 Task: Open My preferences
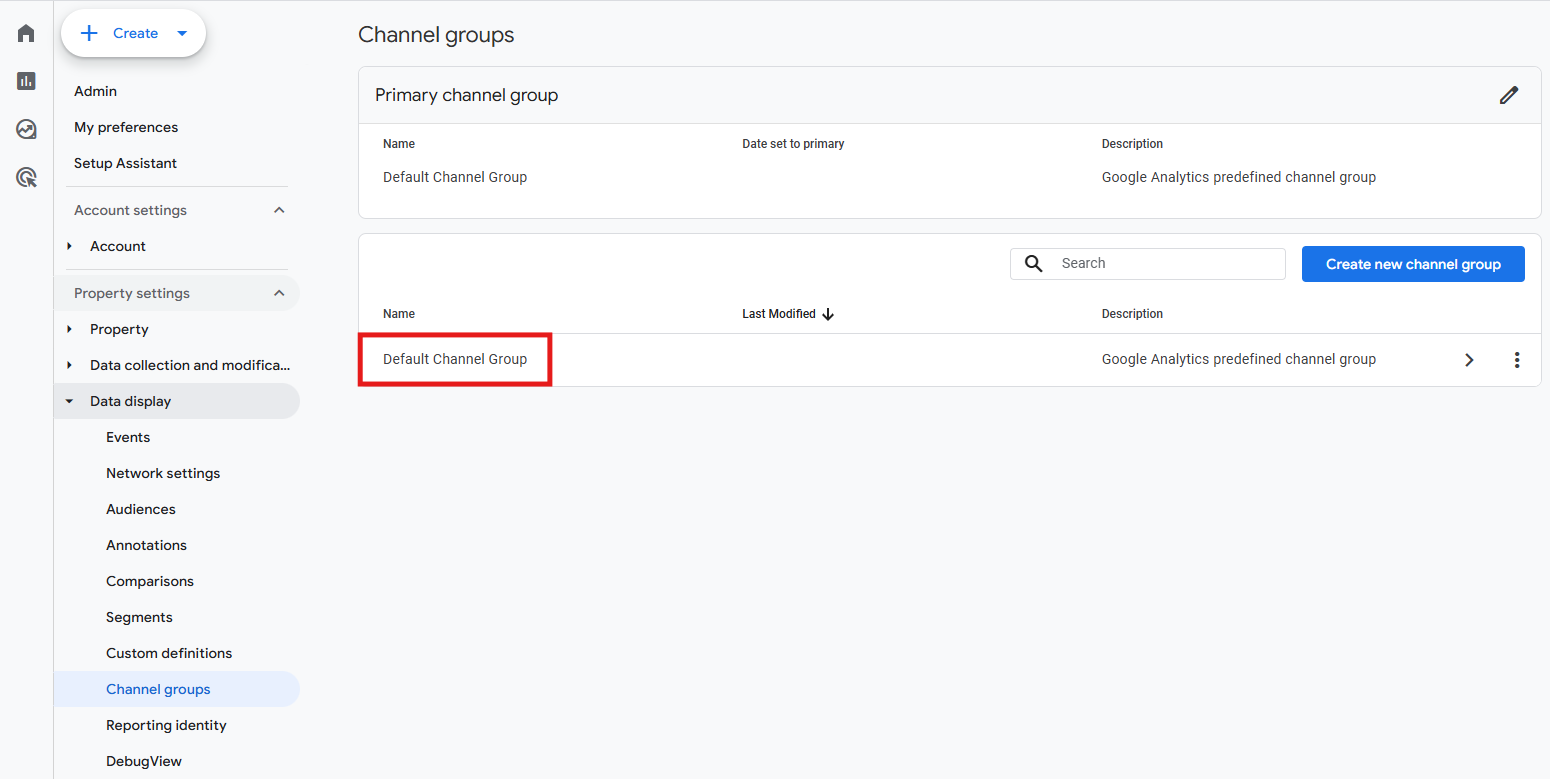pos(126,127)
